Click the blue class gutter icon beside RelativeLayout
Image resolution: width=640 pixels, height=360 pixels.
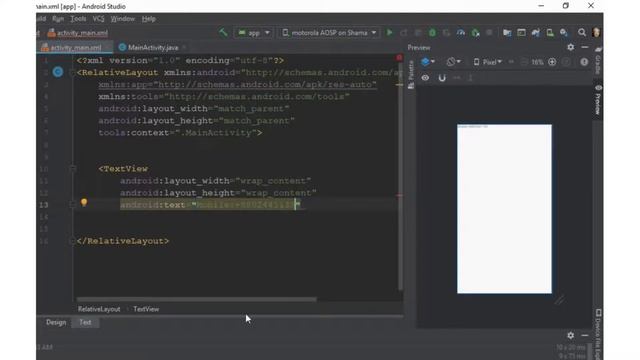click(x=58, y=72)
